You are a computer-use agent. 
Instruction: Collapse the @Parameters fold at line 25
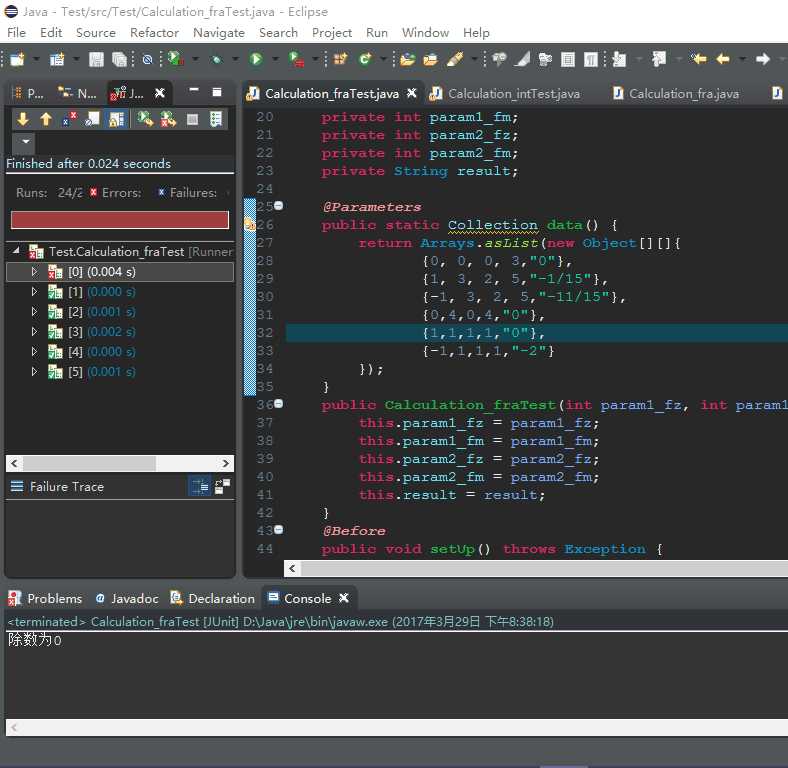pos(278,205)
